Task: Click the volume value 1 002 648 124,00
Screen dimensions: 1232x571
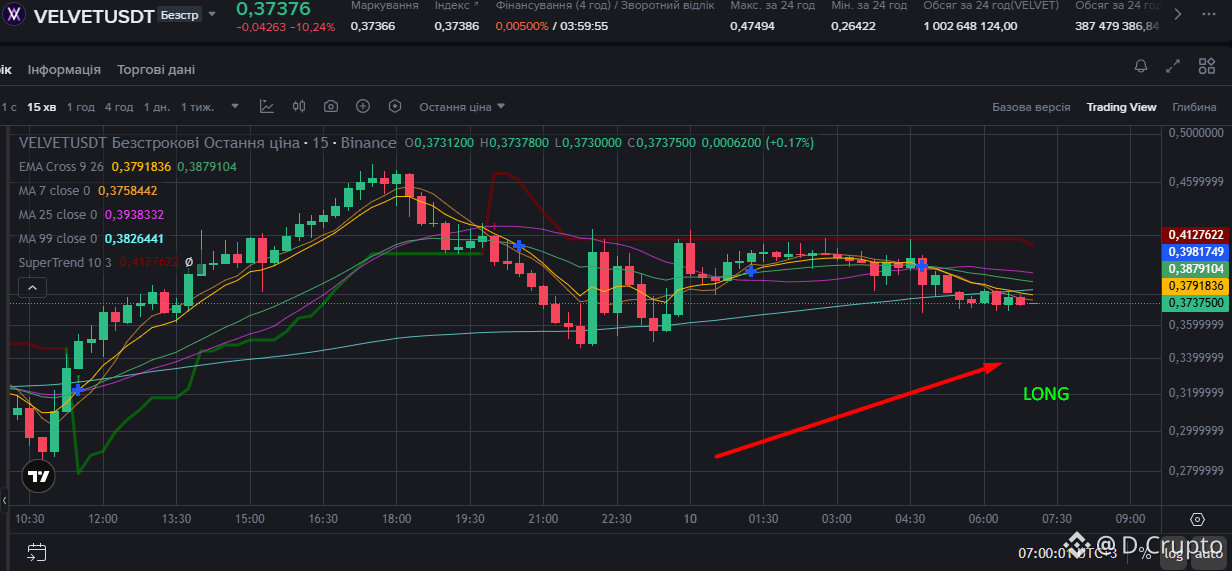Action: [x=970, y=26]
